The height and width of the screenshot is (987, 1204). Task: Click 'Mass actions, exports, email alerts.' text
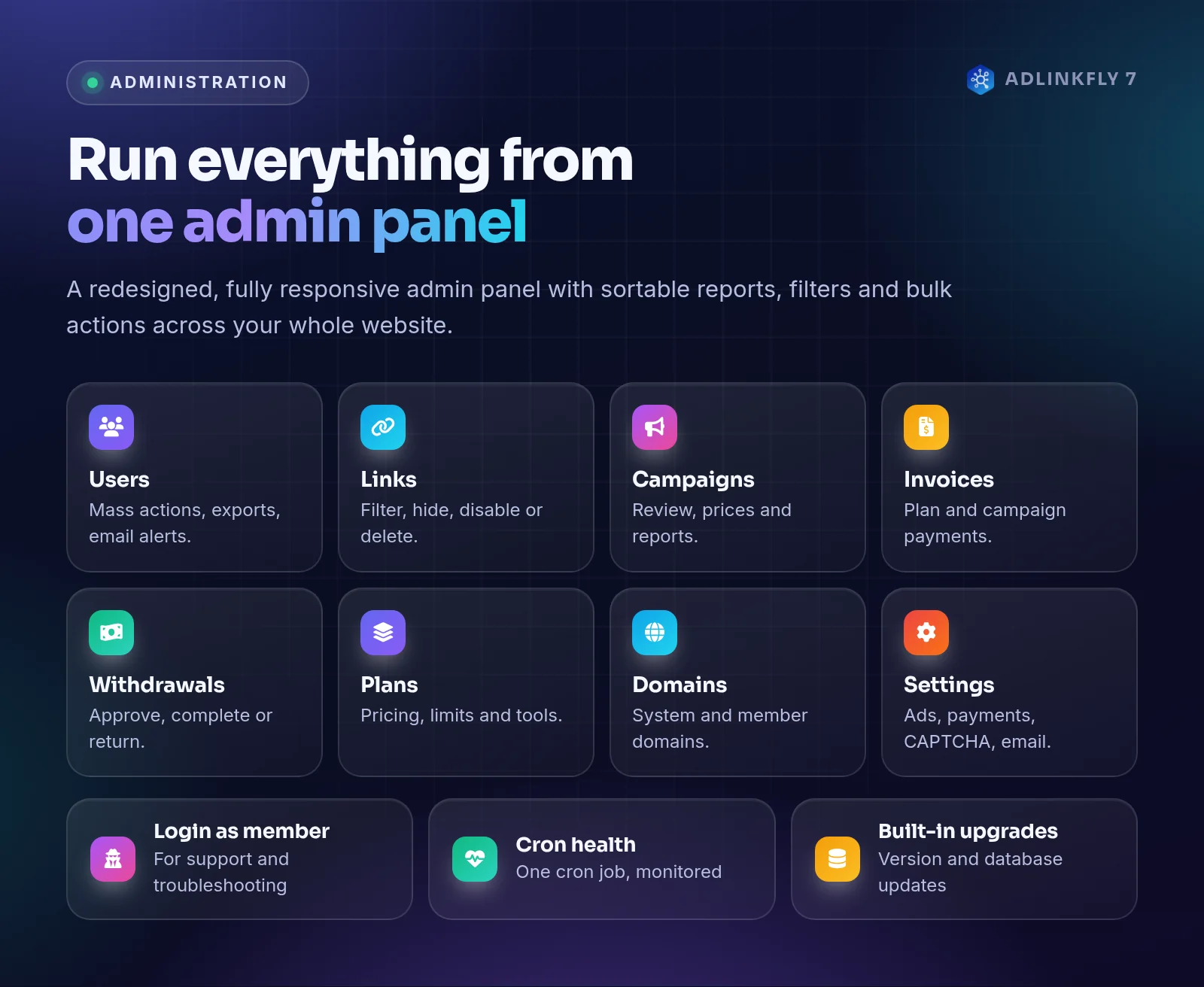(184, 523)
